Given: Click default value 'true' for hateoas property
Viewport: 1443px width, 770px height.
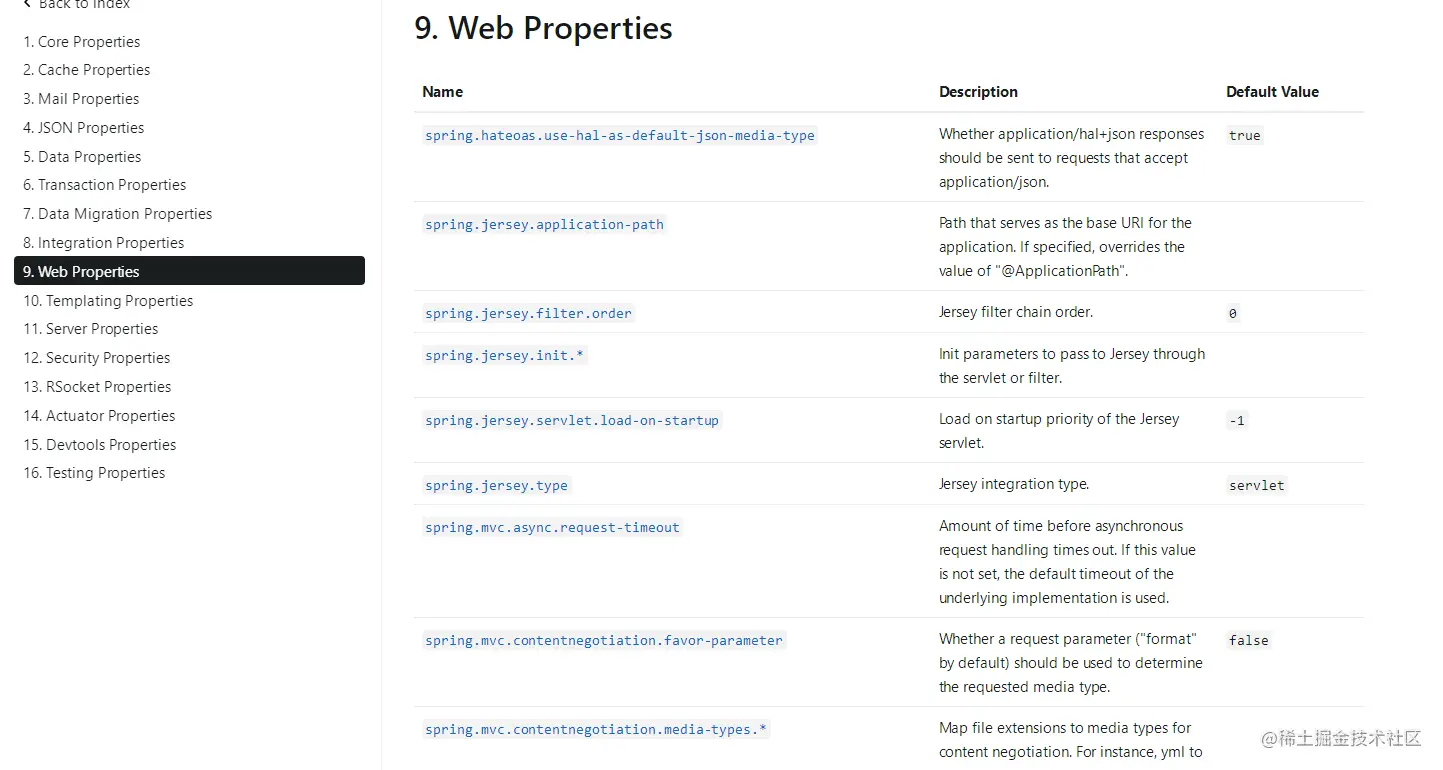Looking at the screenshot, I should pos(1245,135).
